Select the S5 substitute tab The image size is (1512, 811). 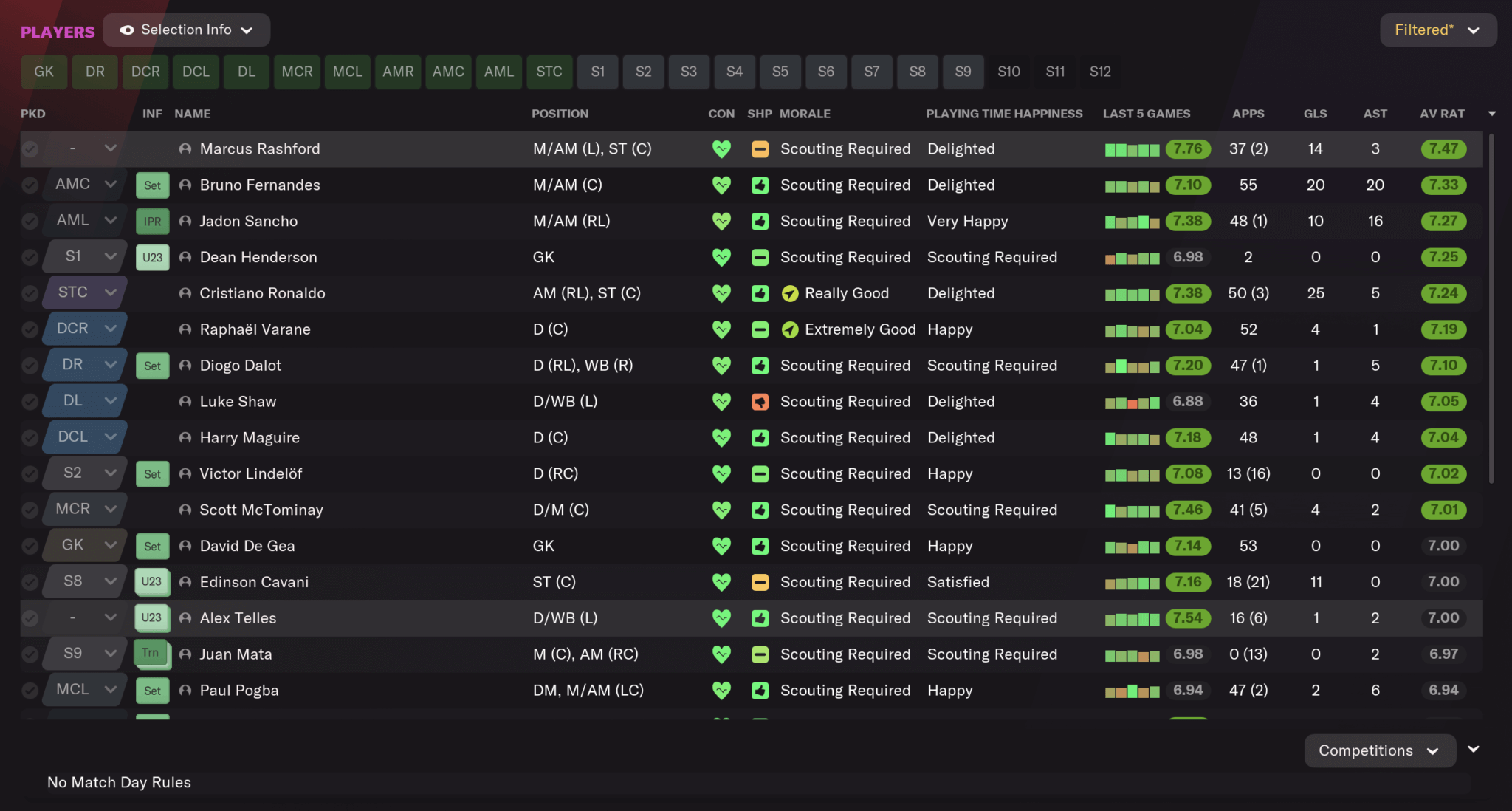(x=780, y=72)
